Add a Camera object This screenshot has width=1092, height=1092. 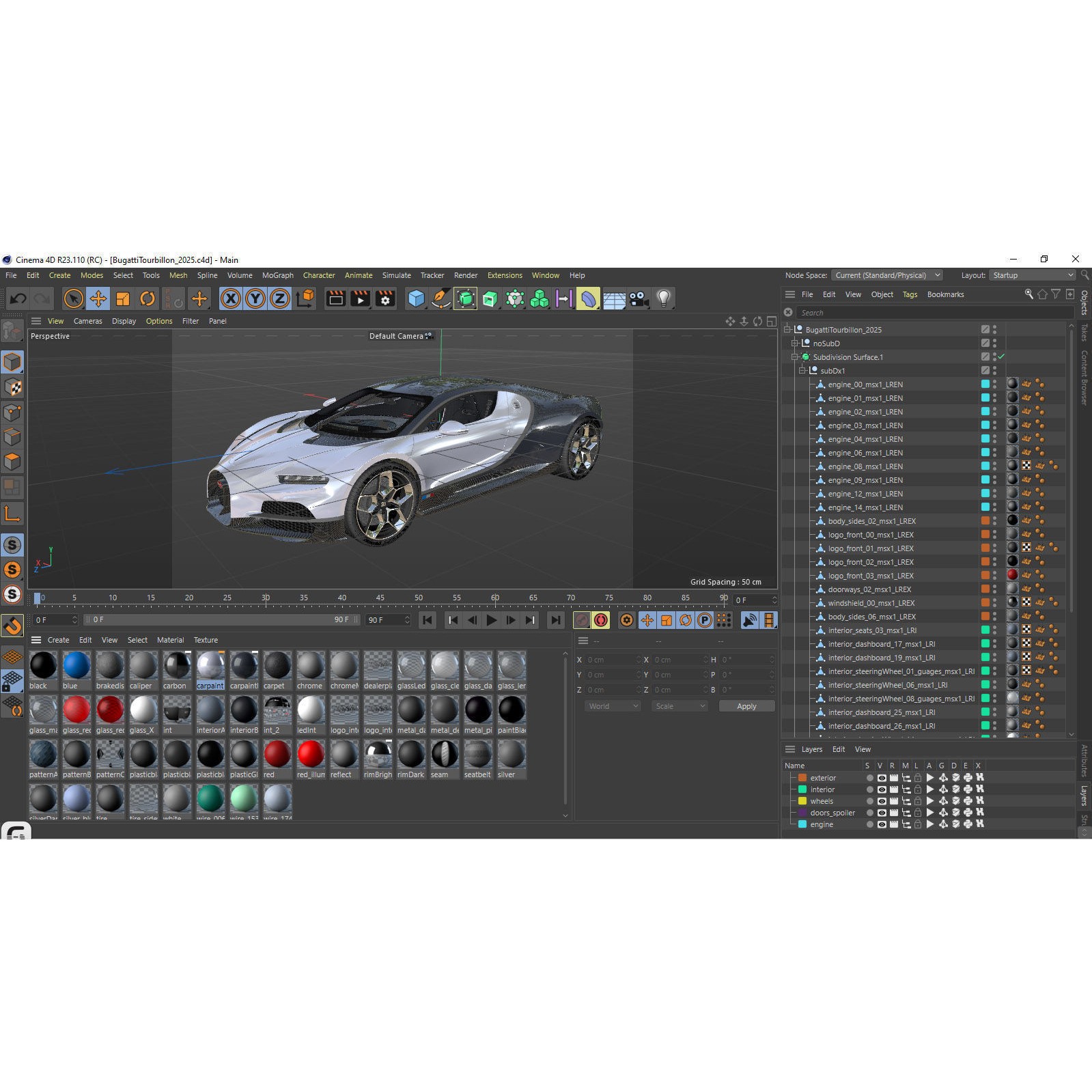tap(639, 298)
